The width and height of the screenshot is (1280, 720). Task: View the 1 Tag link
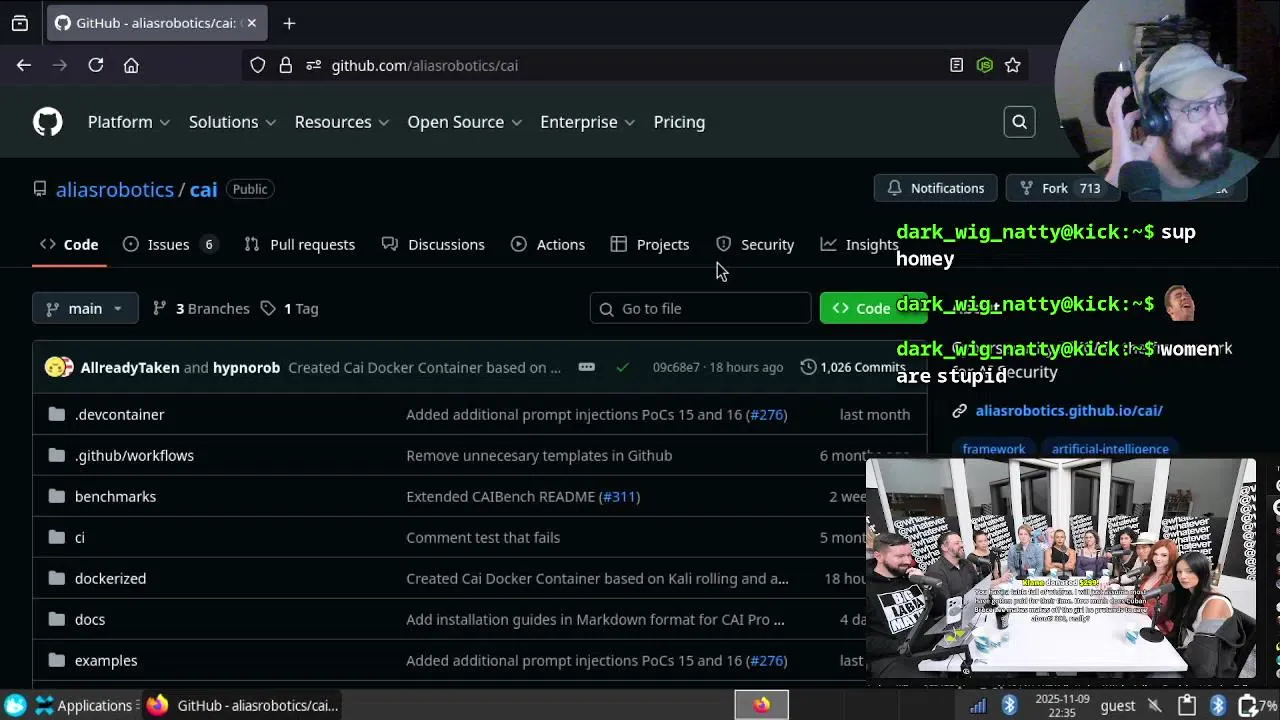tap(289, 308)
